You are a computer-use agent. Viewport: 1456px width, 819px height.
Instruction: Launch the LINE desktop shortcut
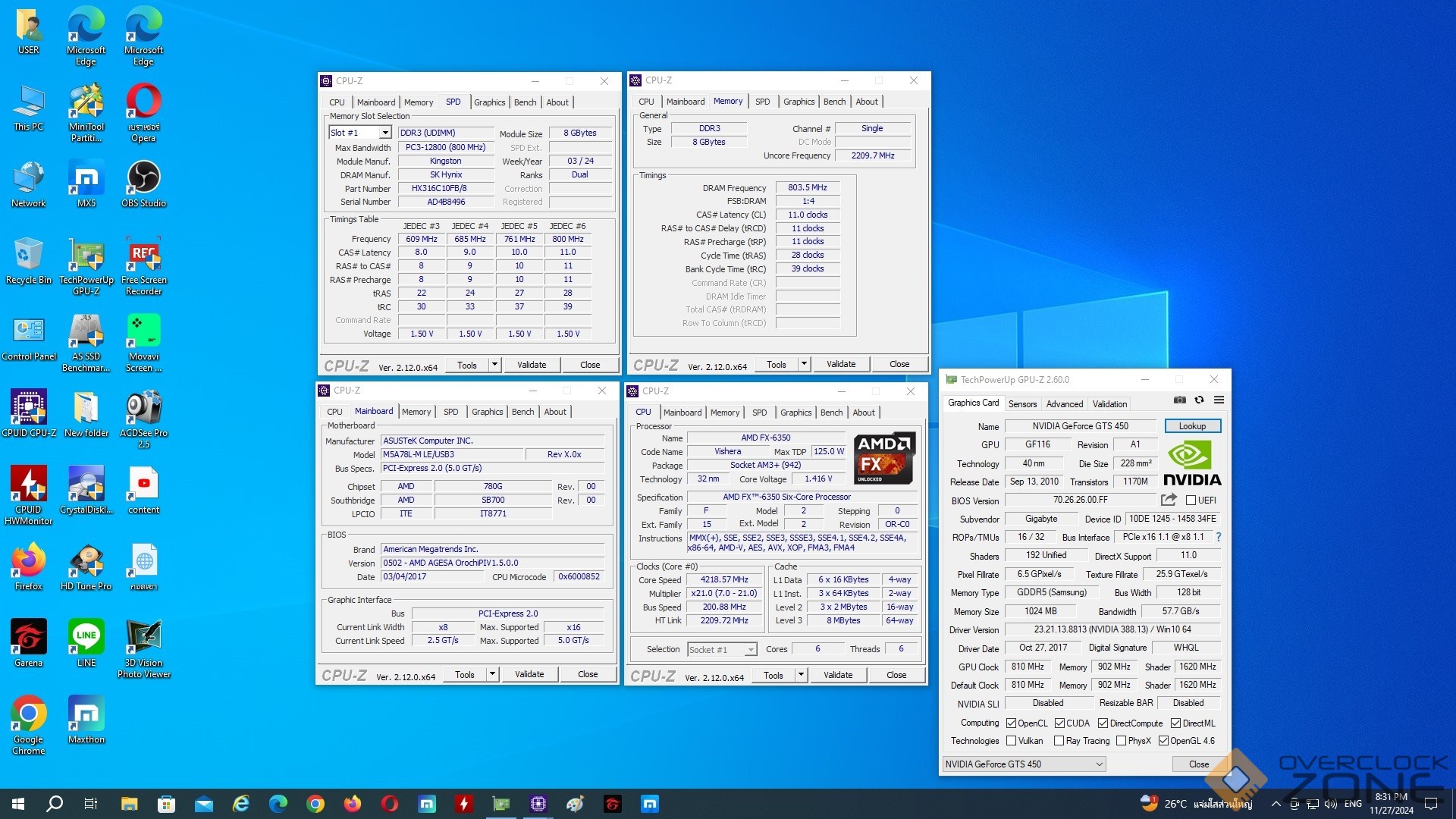click(x=86, y=643)
